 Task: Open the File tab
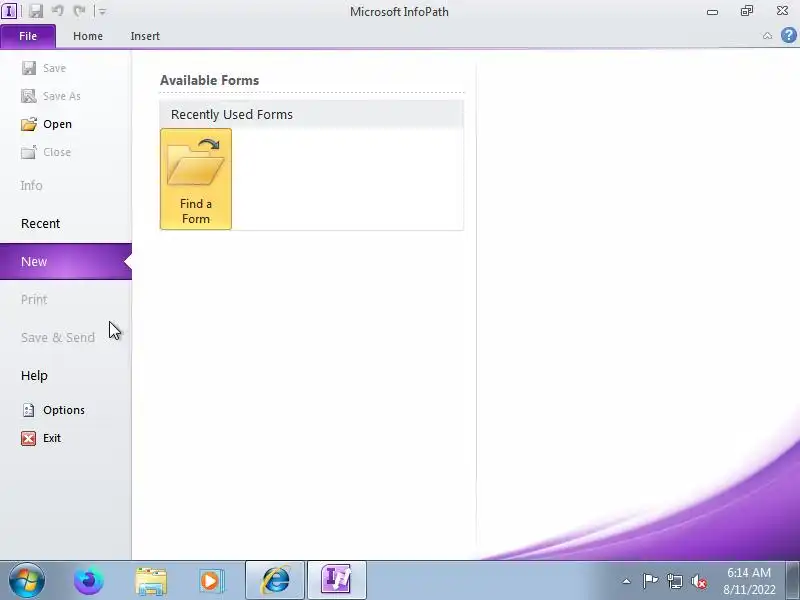pos(28,36)
